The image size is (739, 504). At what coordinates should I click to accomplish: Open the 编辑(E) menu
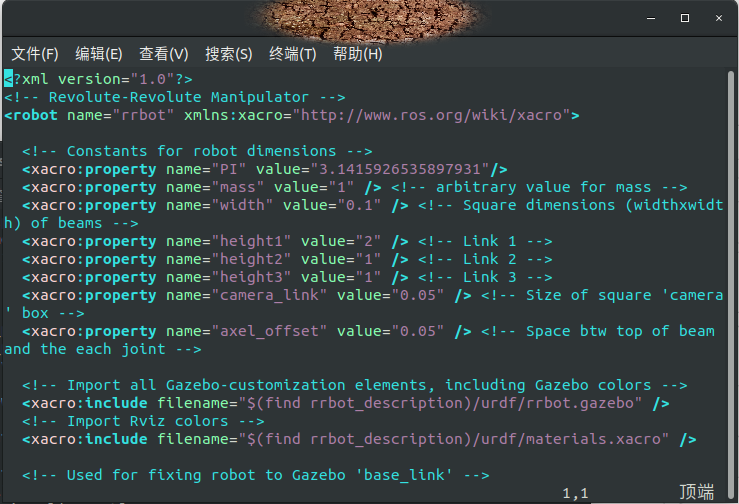coord(99,54)
